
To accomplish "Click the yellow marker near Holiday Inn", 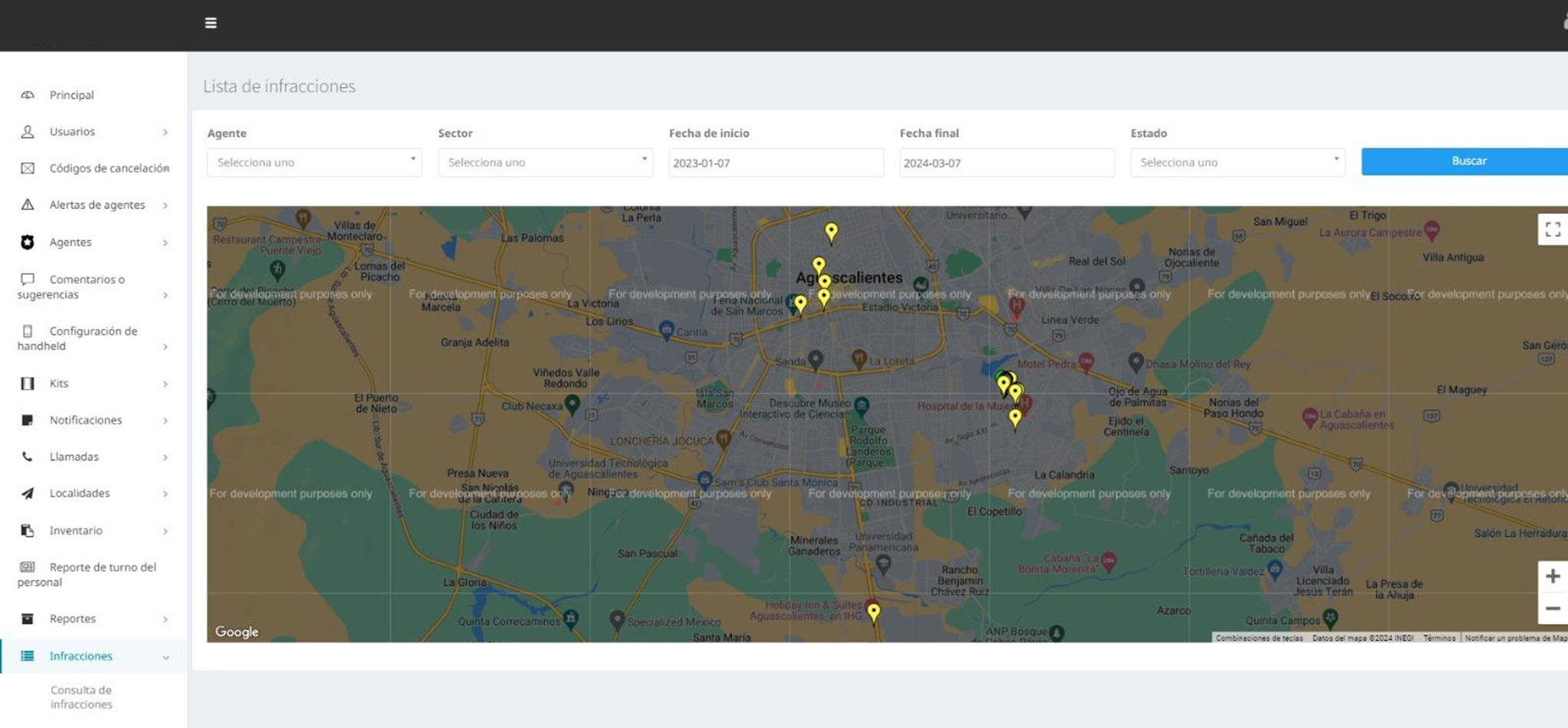I will (874, 612).
